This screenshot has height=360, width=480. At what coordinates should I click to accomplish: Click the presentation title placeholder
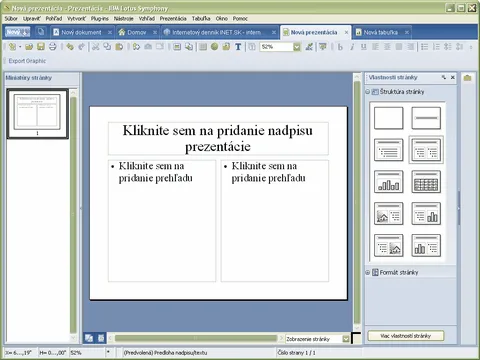tap(218, 138)
